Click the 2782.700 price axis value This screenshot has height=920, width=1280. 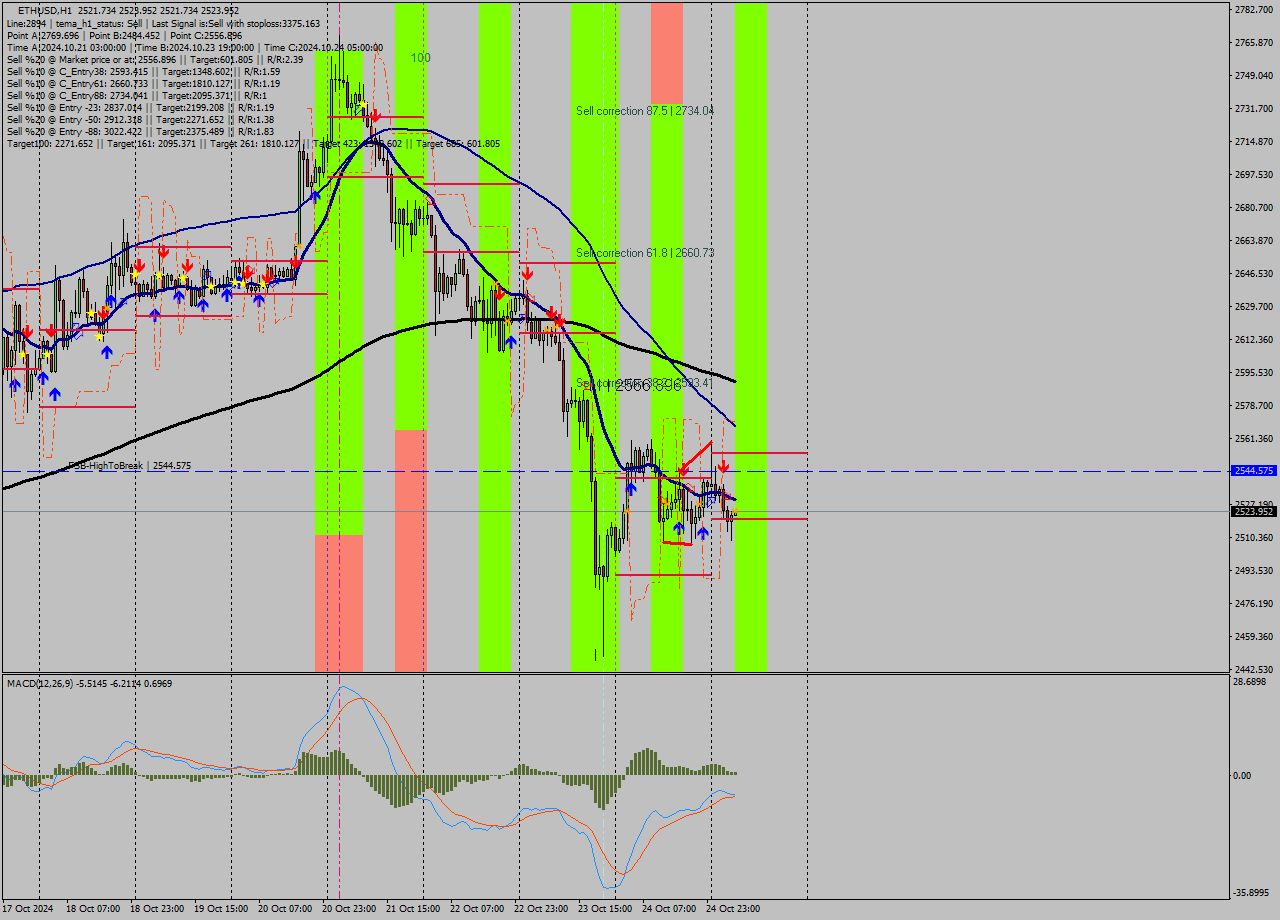(x=1254, y=9)
